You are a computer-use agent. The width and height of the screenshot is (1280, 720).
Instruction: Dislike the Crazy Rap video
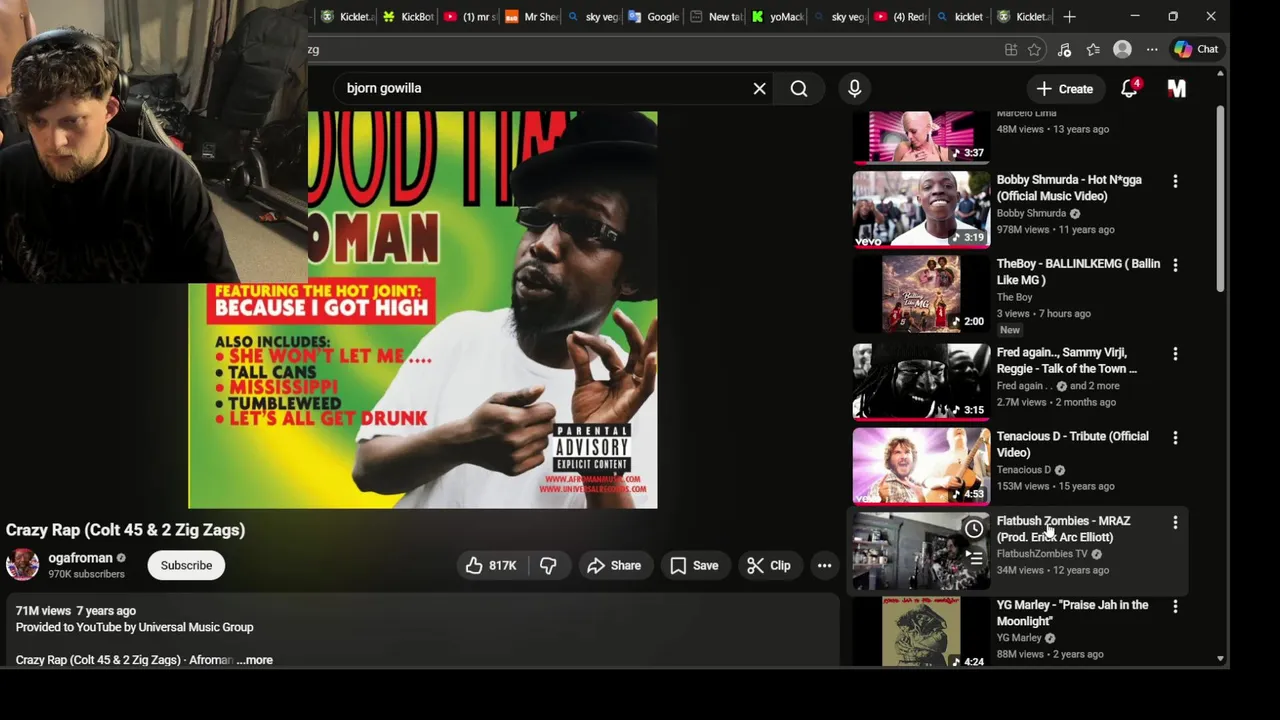(548, 566)
